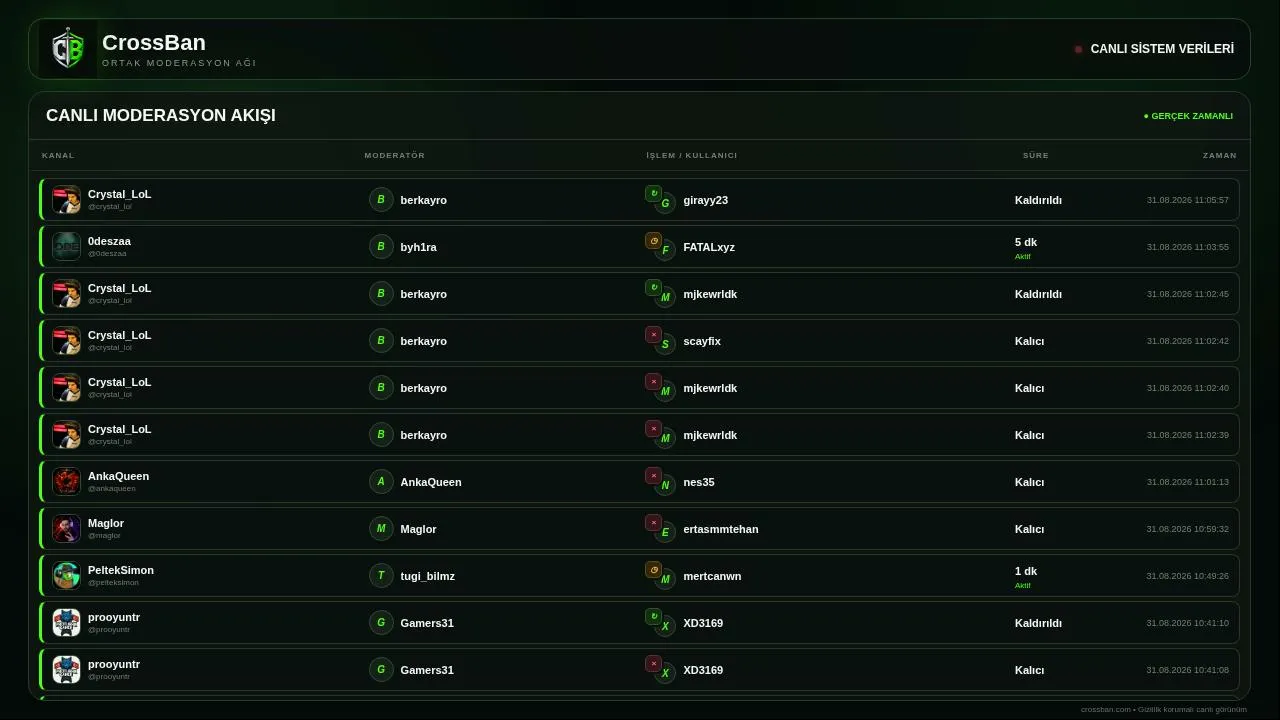Click the crossban.com footer link
Viewport: 1280px width, 720px height.
[1105, 709]
